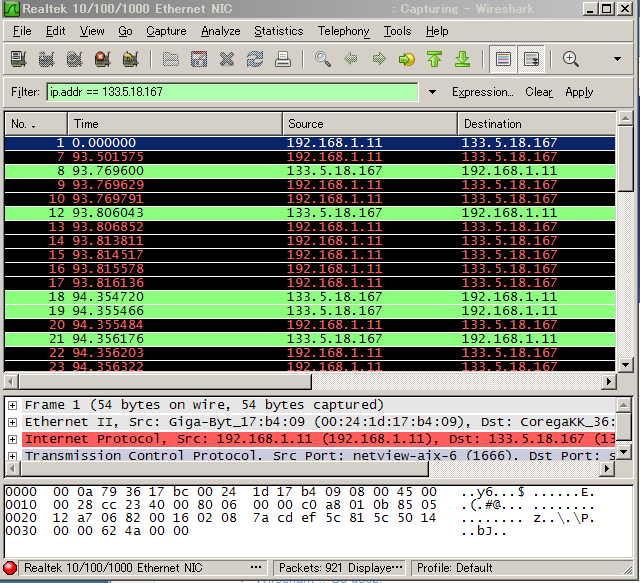Close this capture file X icon
This screenshot has width=640, height=583.
(227, 59)
